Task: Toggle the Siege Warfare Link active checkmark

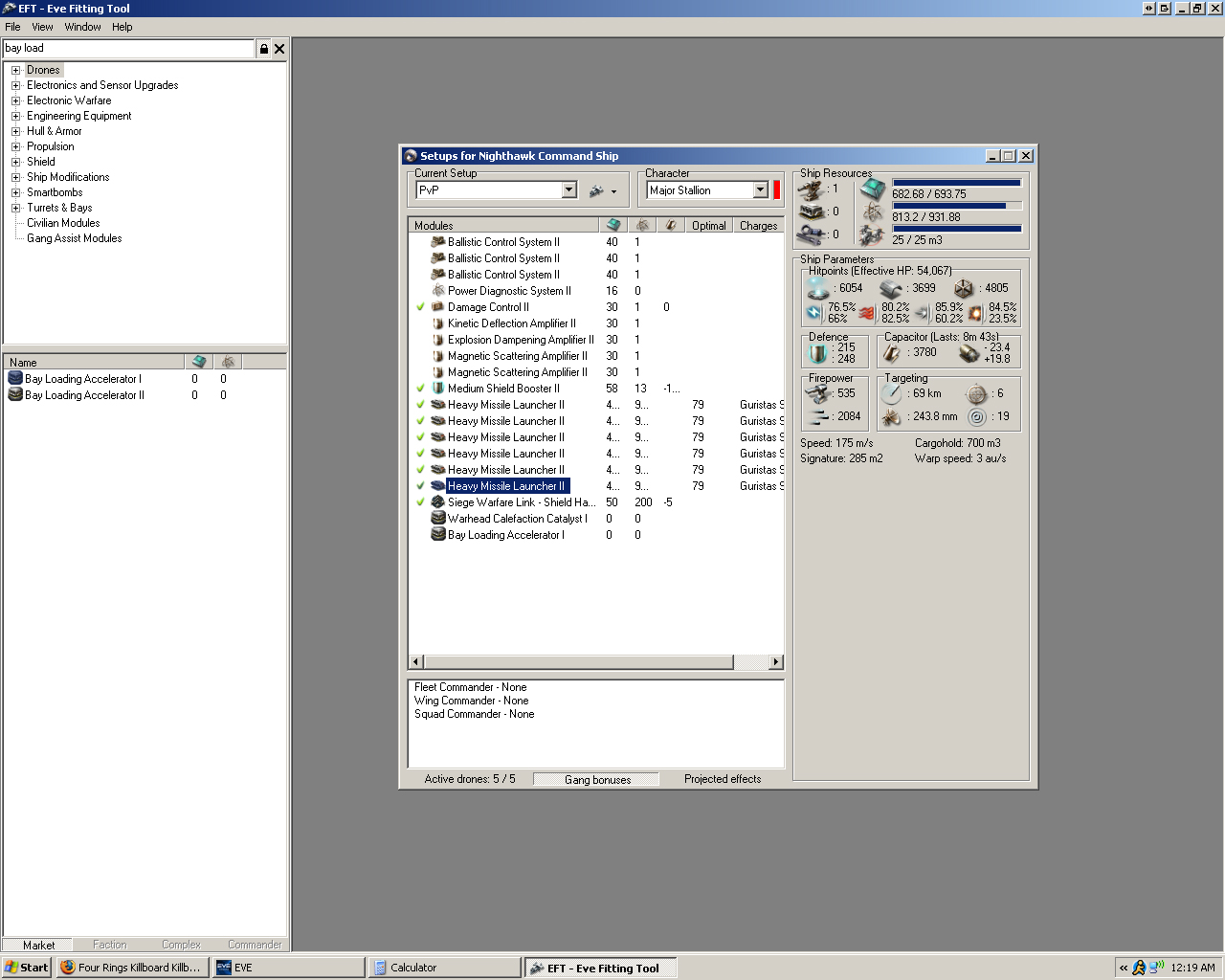Action: [420, 501]
